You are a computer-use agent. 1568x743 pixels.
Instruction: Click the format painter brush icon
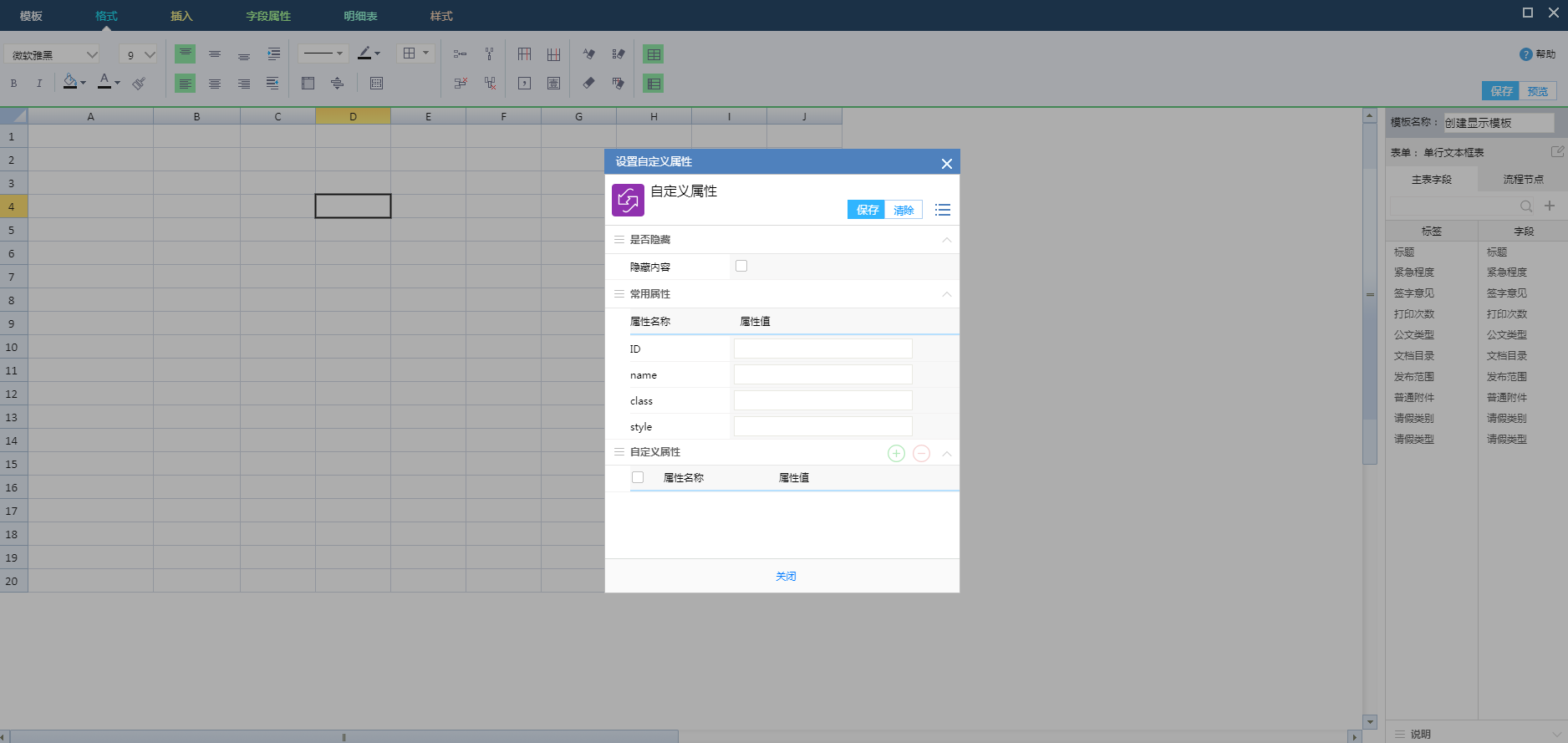pyautogui.click(x=139, y=83)
